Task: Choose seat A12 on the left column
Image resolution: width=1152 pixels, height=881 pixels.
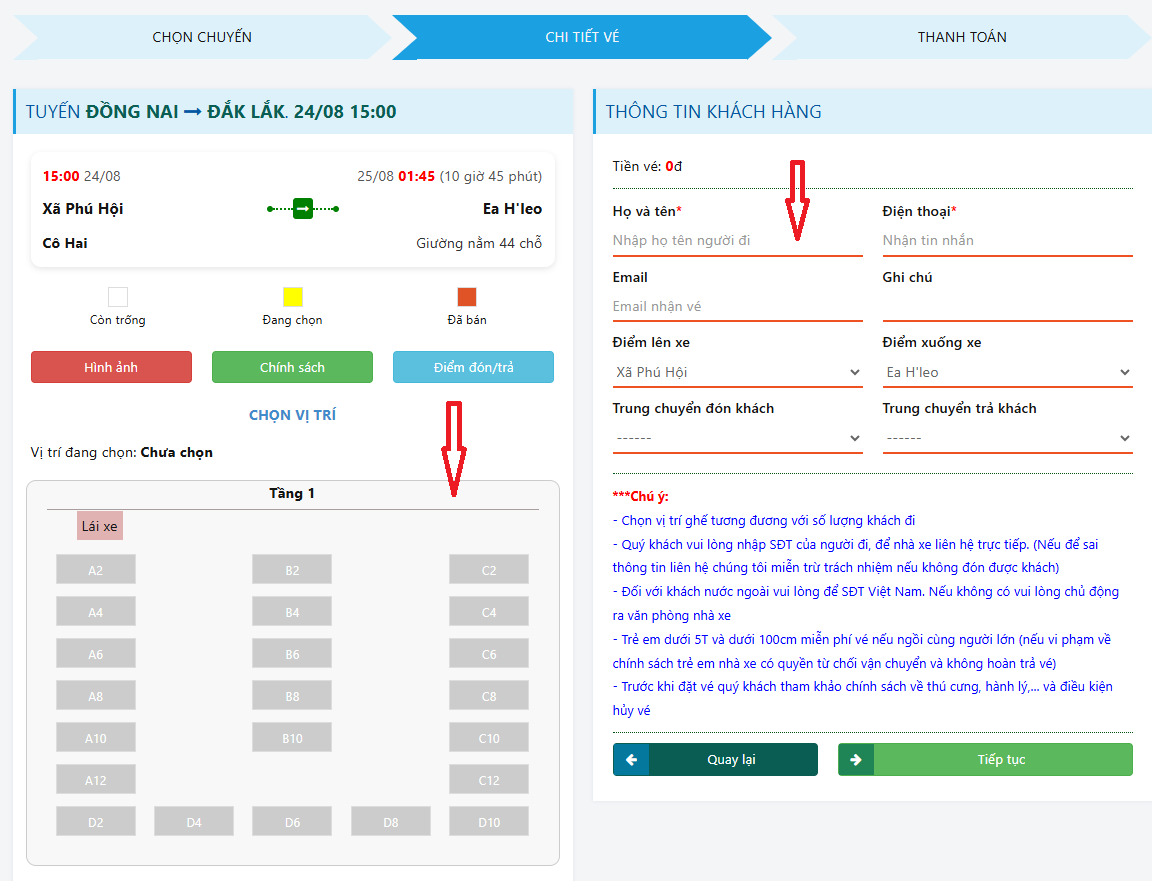Action: click(x=96, y=780)
